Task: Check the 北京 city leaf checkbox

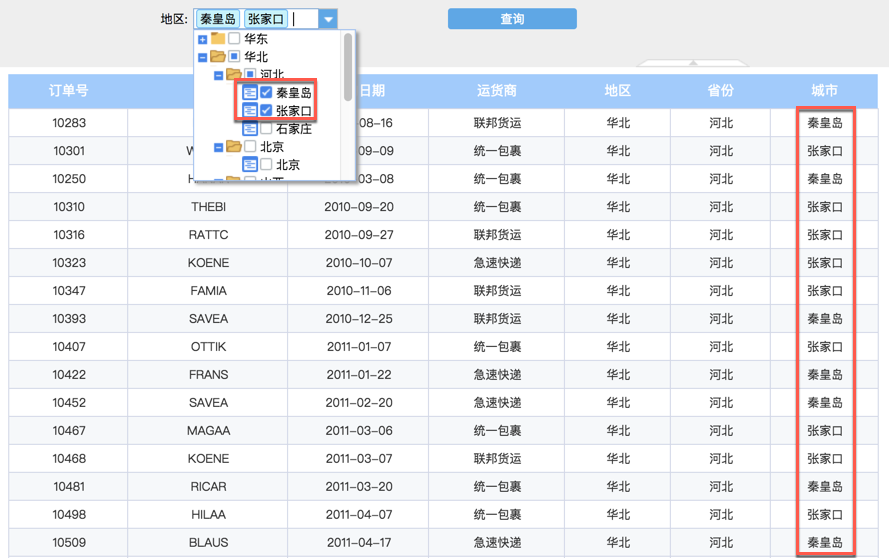Action: pyautogui.click(x=266, y=164)
